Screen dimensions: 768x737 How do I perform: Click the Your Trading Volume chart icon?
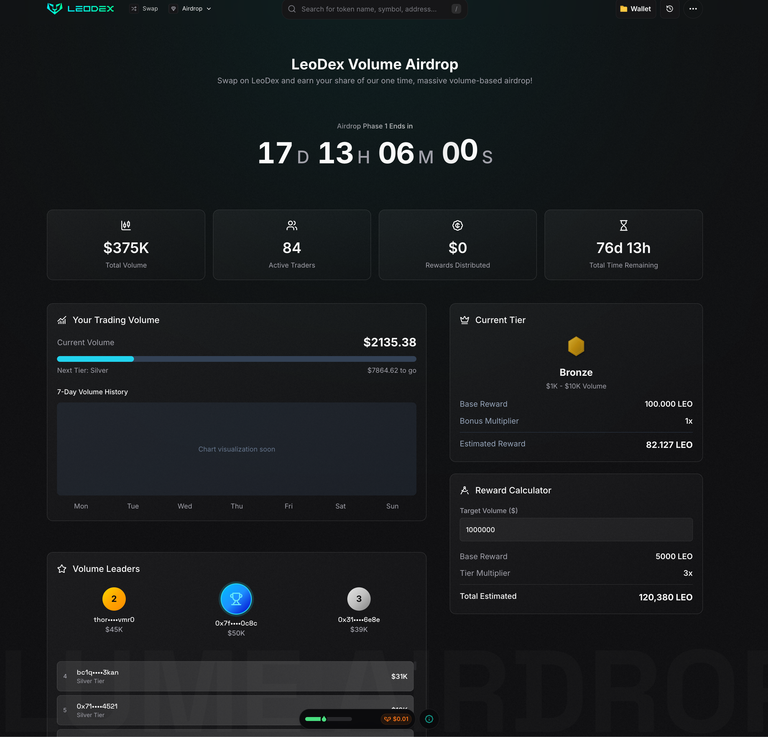coord(62,320)
